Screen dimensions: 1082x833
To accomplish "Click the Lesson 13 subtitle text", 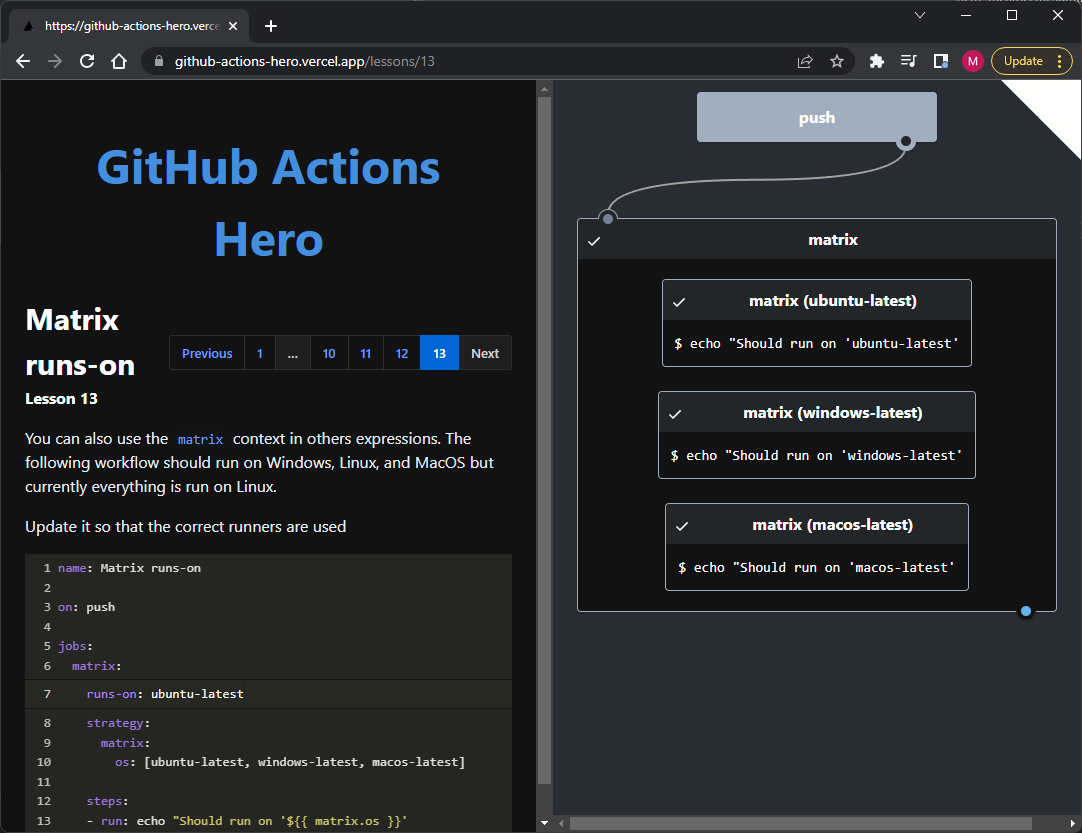I will click(61, 399).
